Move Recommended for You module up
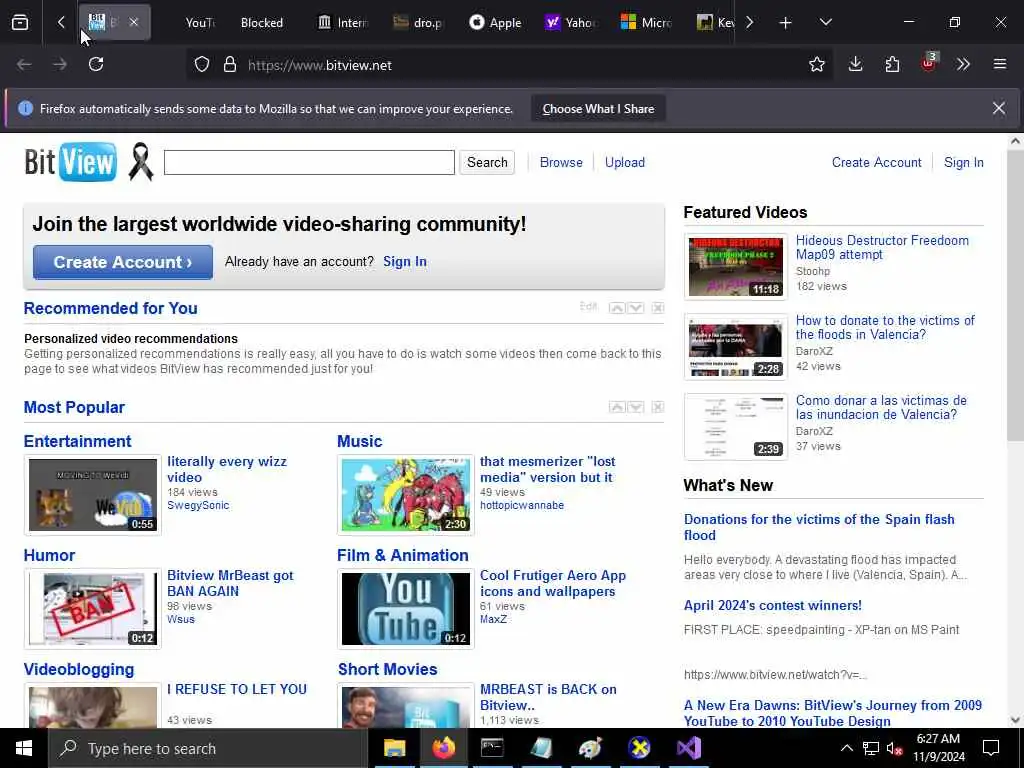 point(616,308)
